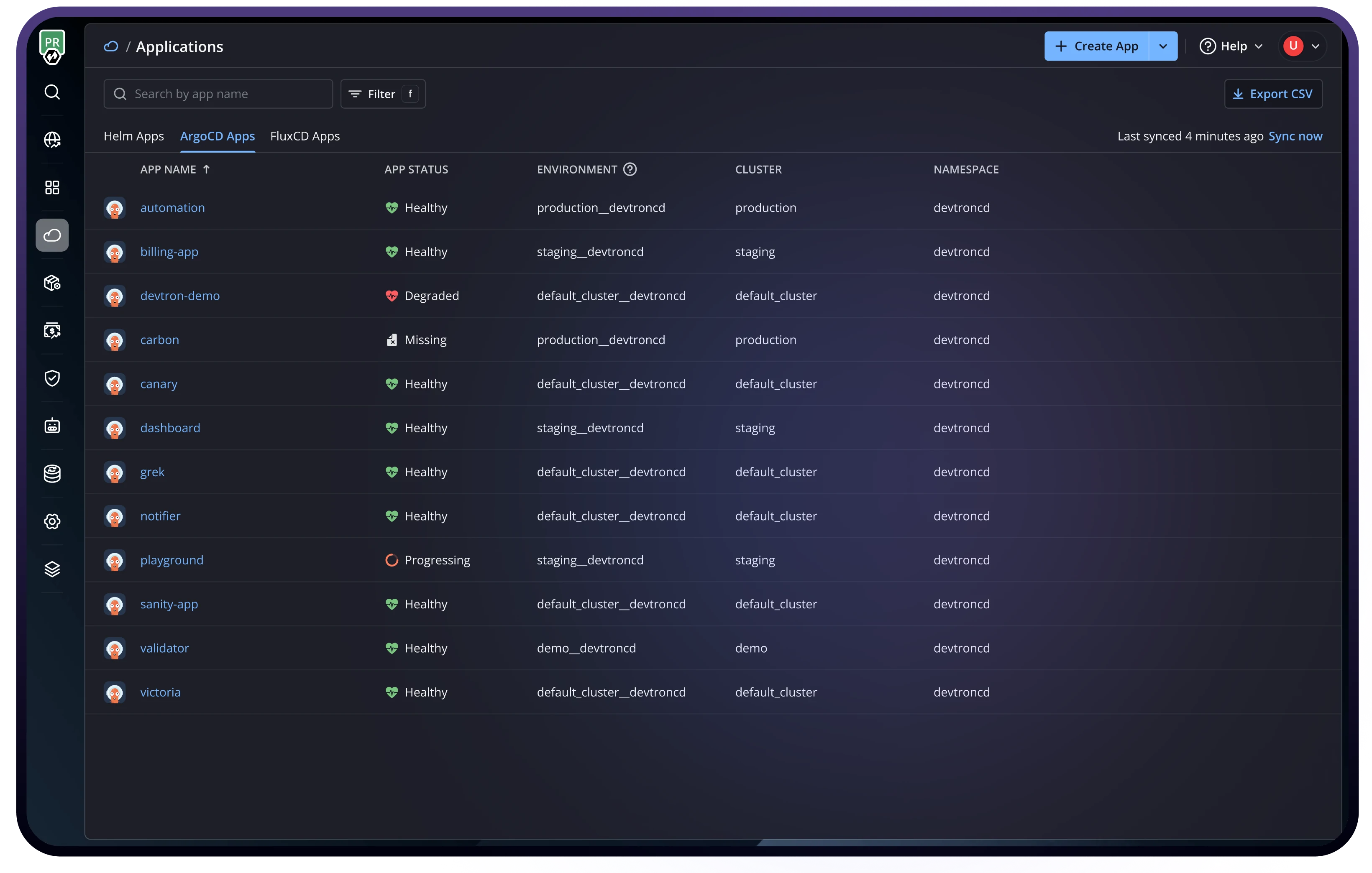Viewport: 1372px width, 873px height.
Task: Open the database stack sidebar icon
Action: pyautogui.click(x=52, y=473)
